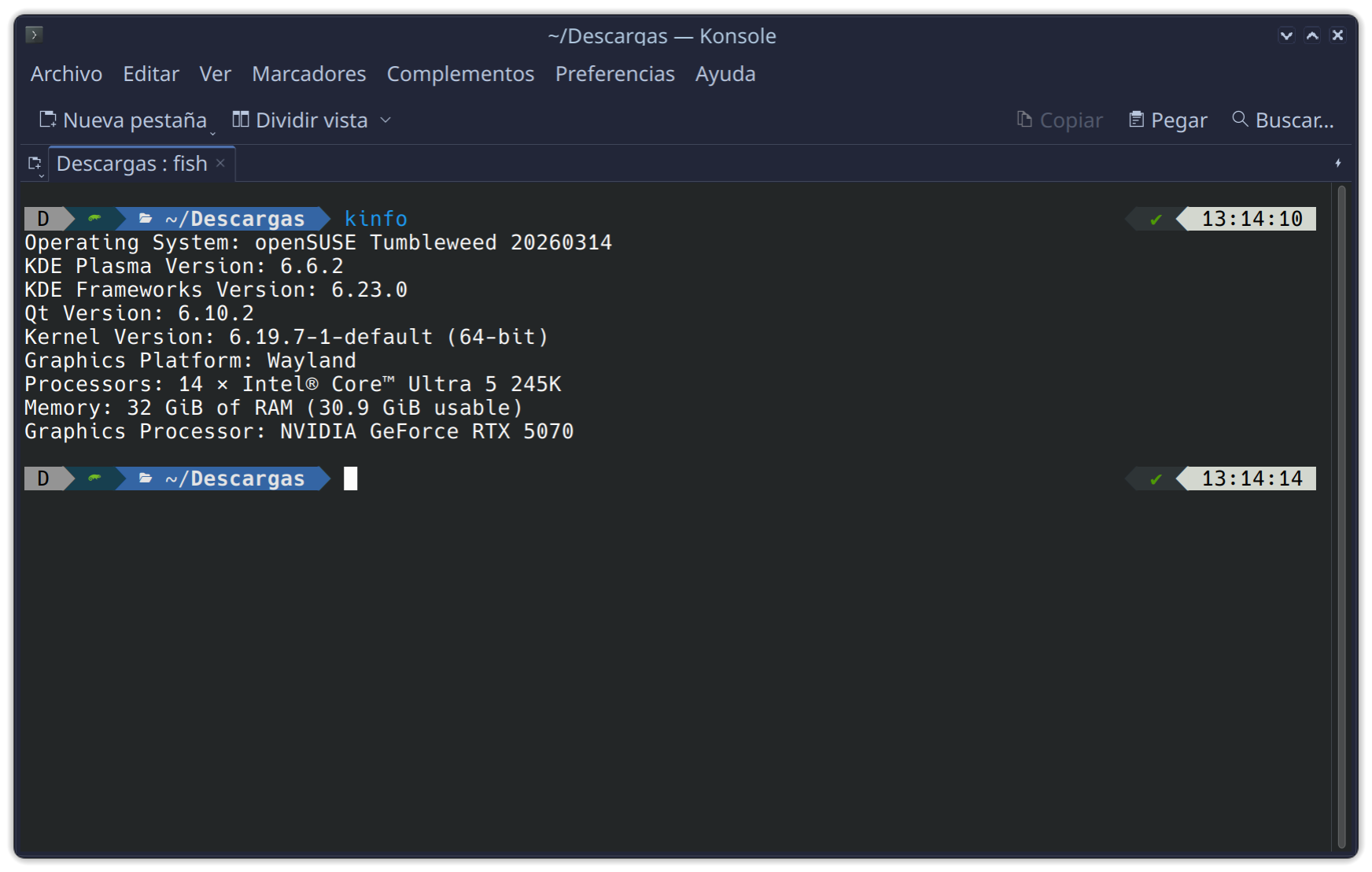Click the lightning icon at tab bar right

click(1337, 164)
